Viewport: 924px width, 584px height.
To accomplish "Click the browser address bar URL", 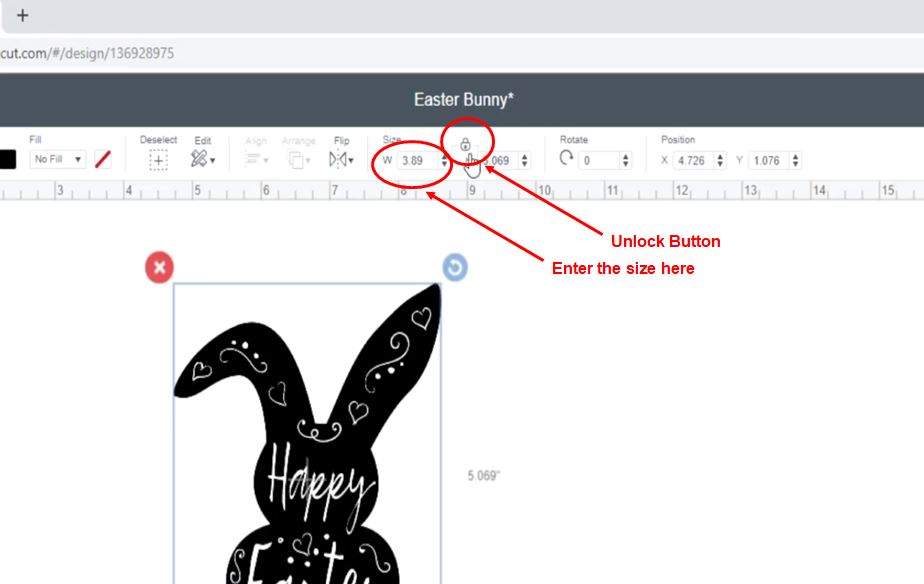I will [87, 53].
